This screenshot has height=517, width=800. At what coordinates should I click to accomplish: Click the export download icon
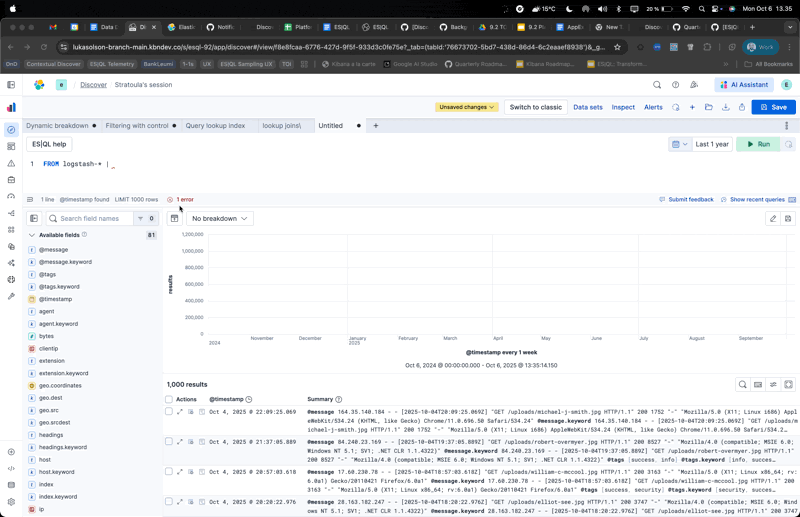(726, 107)
